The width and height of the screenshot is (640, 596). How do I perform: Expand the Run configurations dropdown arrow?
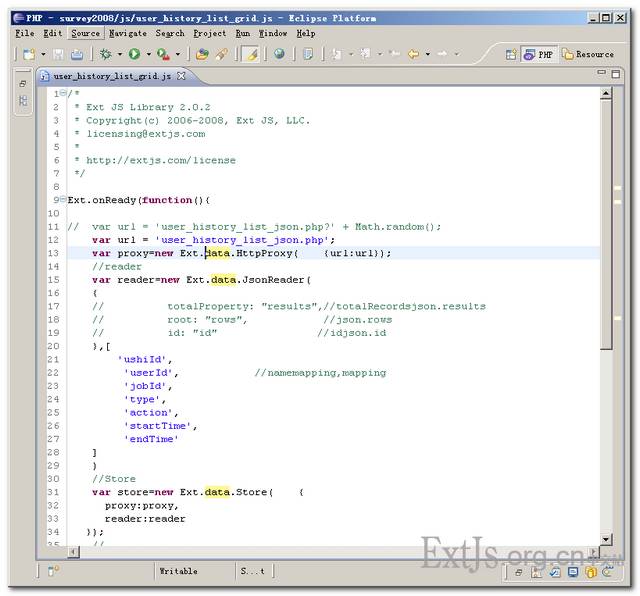tap(149, 54)
